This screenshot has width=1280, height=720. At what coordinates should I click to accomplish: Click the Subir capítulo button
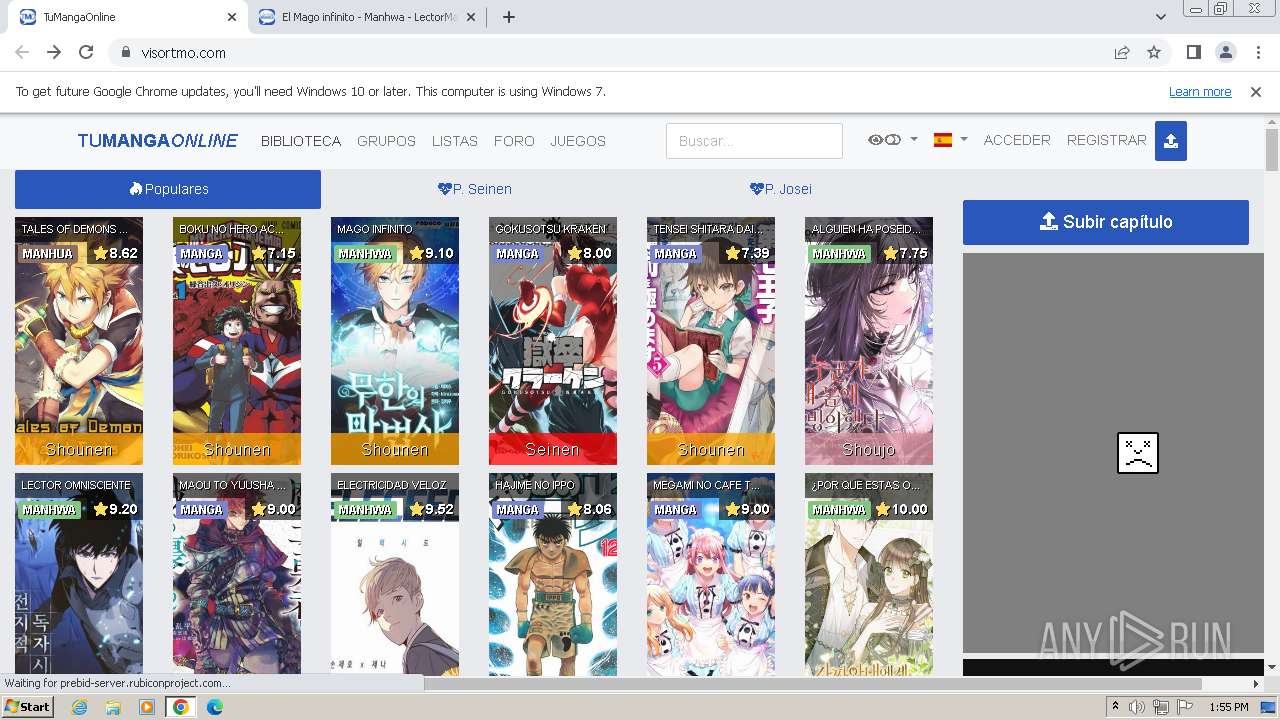point(1106,222)
